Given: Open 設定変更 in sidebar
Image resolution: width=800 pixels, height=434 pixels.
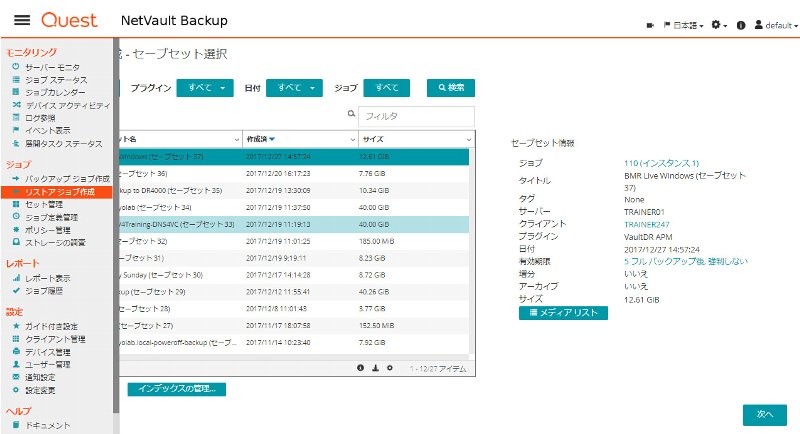Looking at the screenshot, I should coord(40,390).
